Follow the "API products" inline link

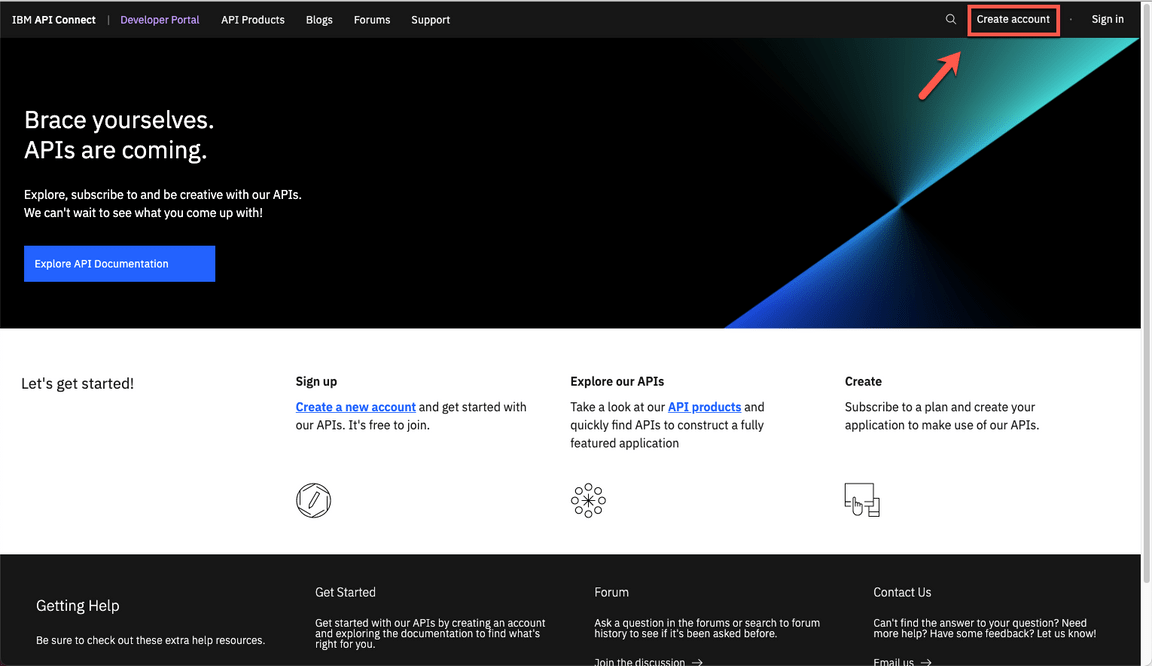pos(705,407)
